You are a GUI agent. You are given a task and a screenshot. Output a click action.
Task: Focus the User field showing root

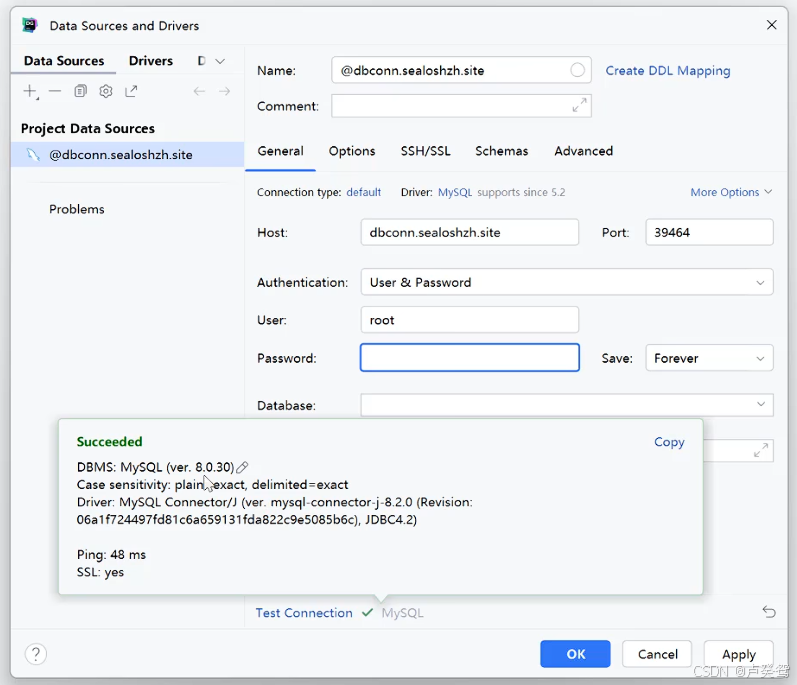[x=470, y=320]
